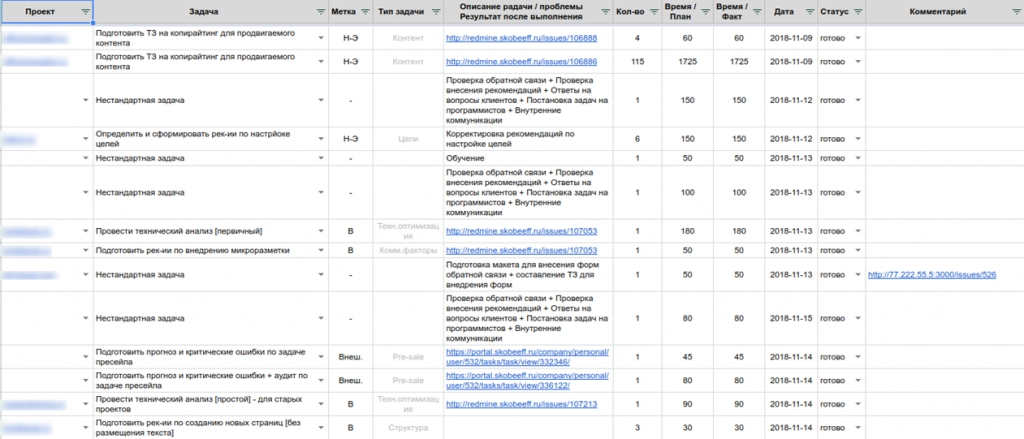Screen dimensions: 1024x439
Task: Open the 77.222.55.5:3000/issues/526 comment link
Action: point(932,275)
